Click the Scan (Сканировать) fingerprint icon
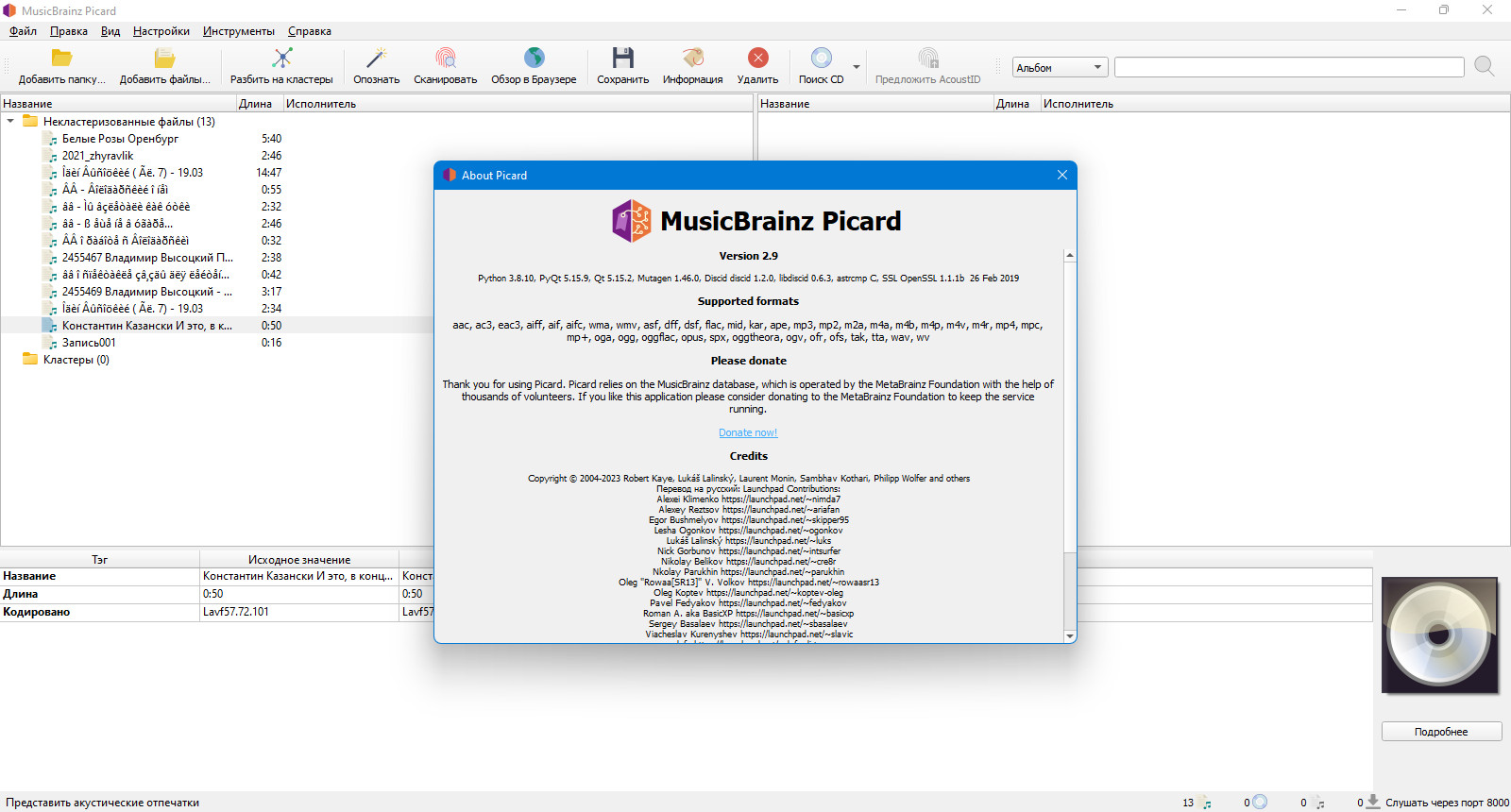This screenshot has width=1511, height=812. [446, 59]
